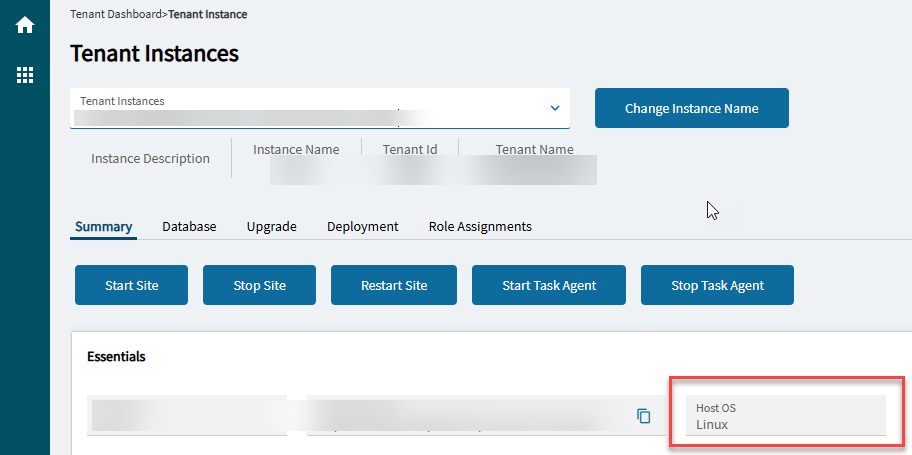Open the Role Assignments tab
This screenshot has height=455, width=912.
pos(480,227)
